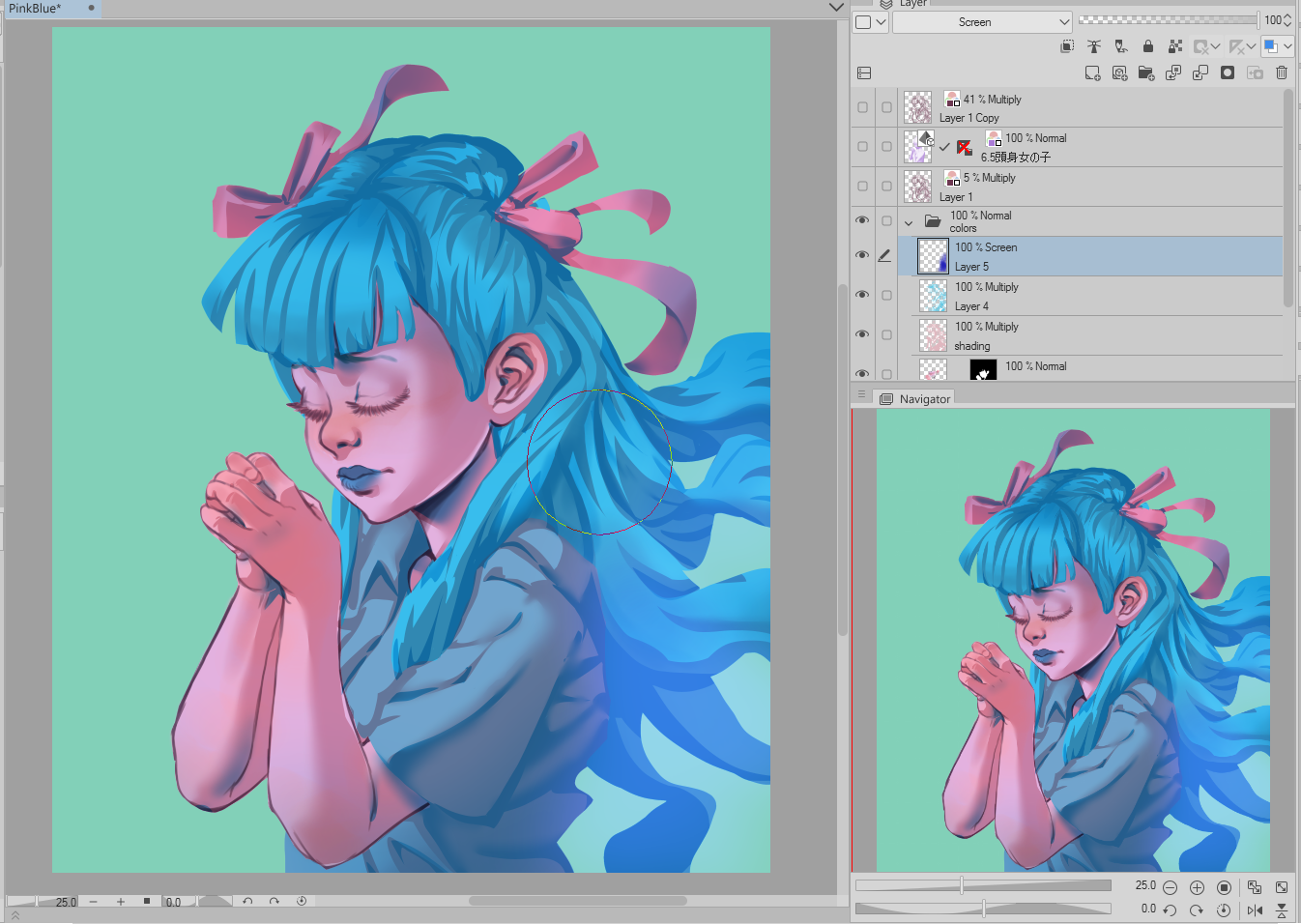Hide Layer 5 screen layer
Image resolution: width=1301 pixels, height=924 pixels.
coord(862,255)
